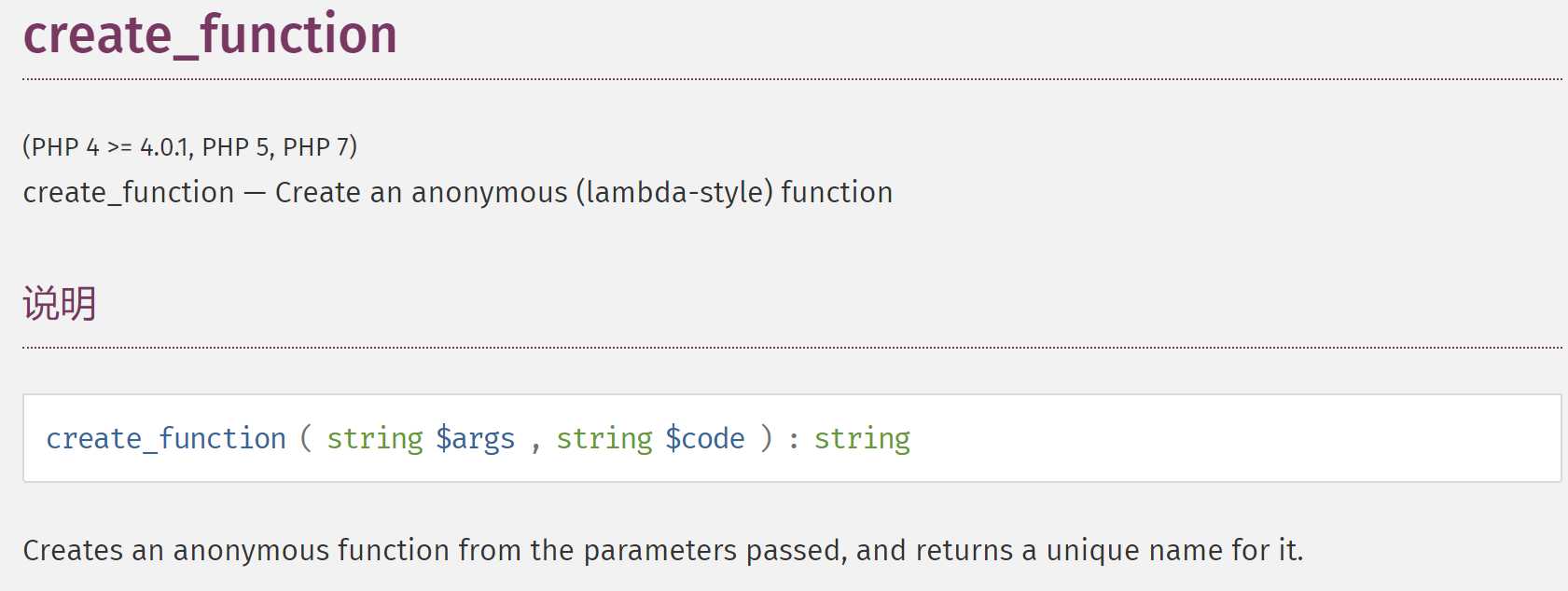This screenshot has width=1568, height=591.
Task: Click the 'Create an anonymous (lambda-style) function' description
Action: (584, 192)
